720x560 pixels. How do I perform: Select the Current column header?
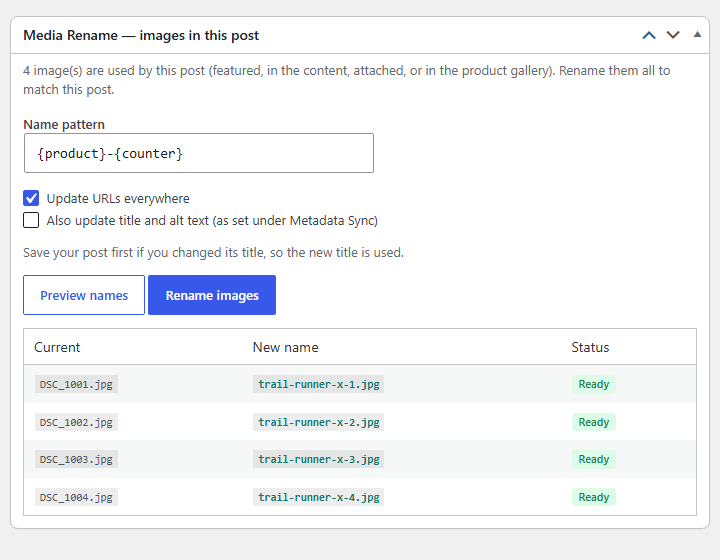[57, 347]
